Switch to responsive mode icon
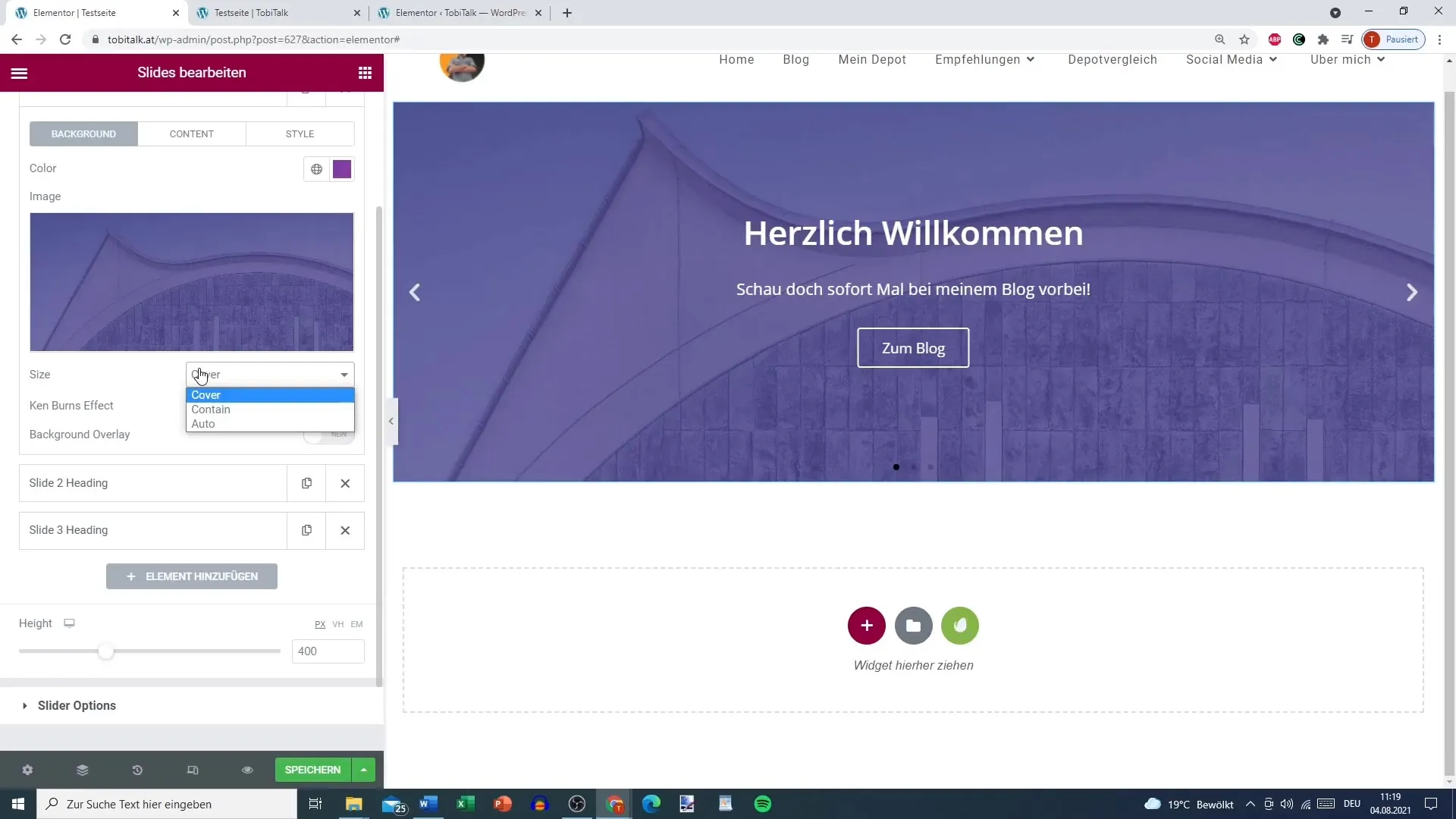 click(193, 770)
